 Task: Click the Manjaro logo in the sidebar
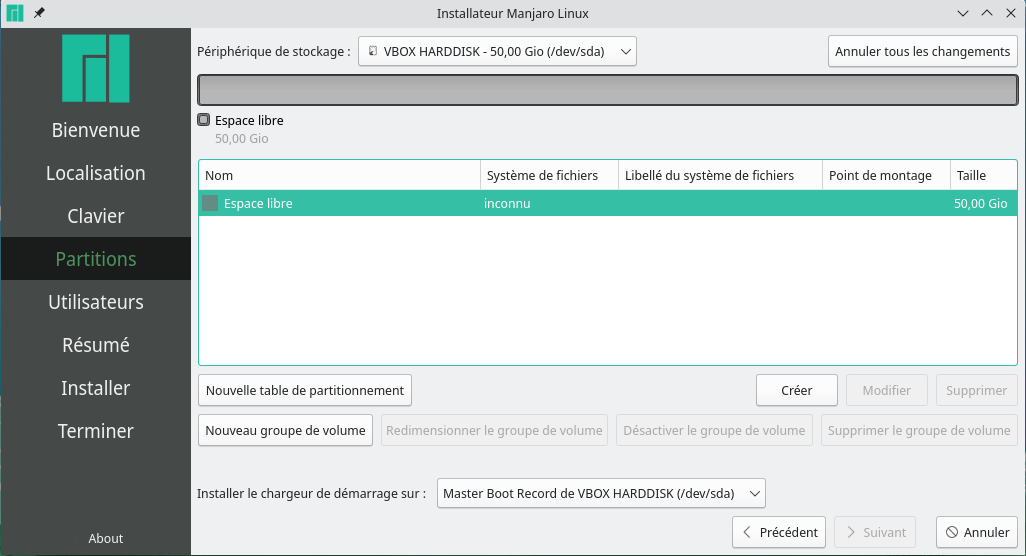tap(96, 68)
